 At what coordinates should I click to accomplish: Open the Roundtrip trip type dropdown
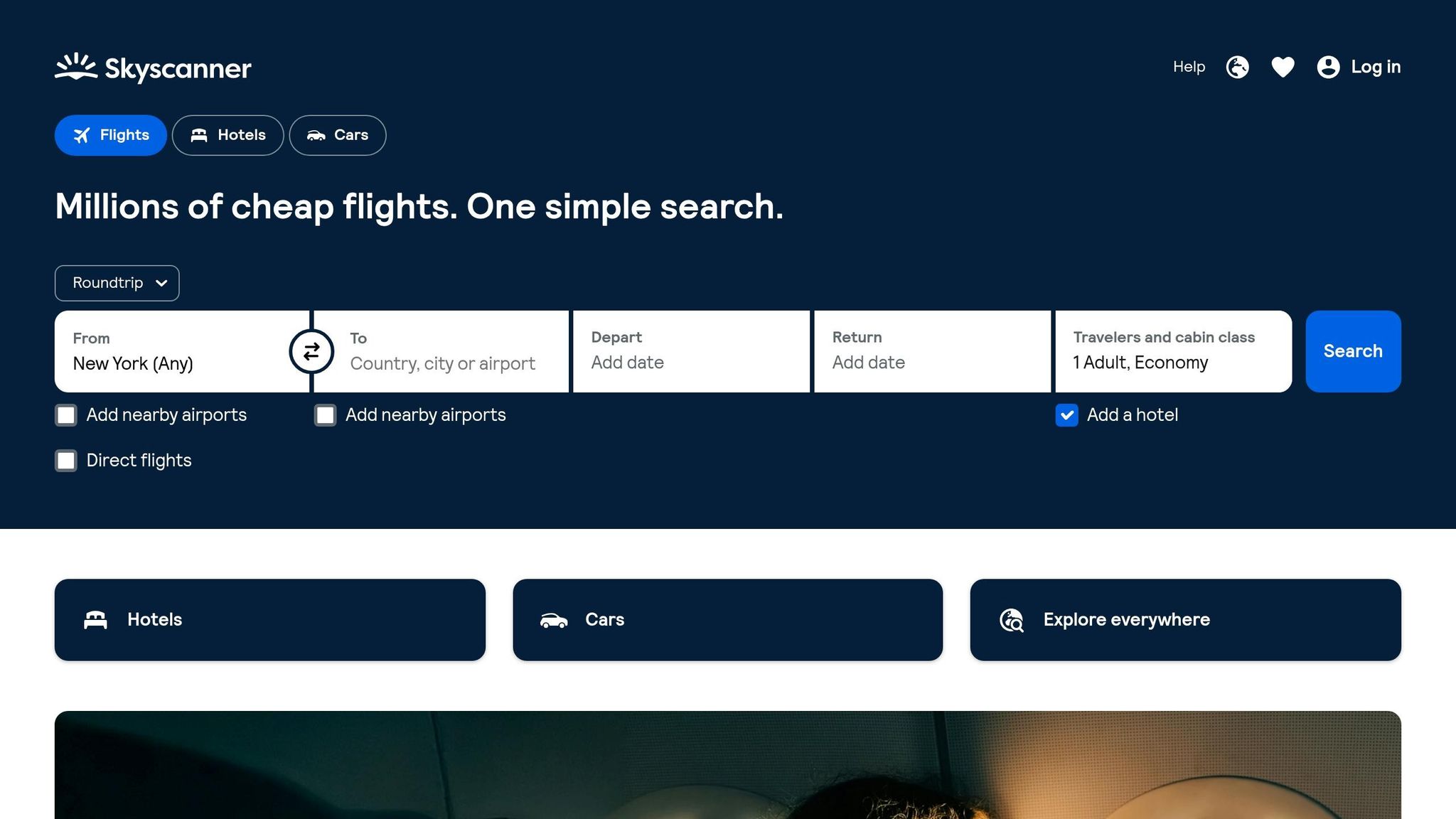tap(117, 282)
